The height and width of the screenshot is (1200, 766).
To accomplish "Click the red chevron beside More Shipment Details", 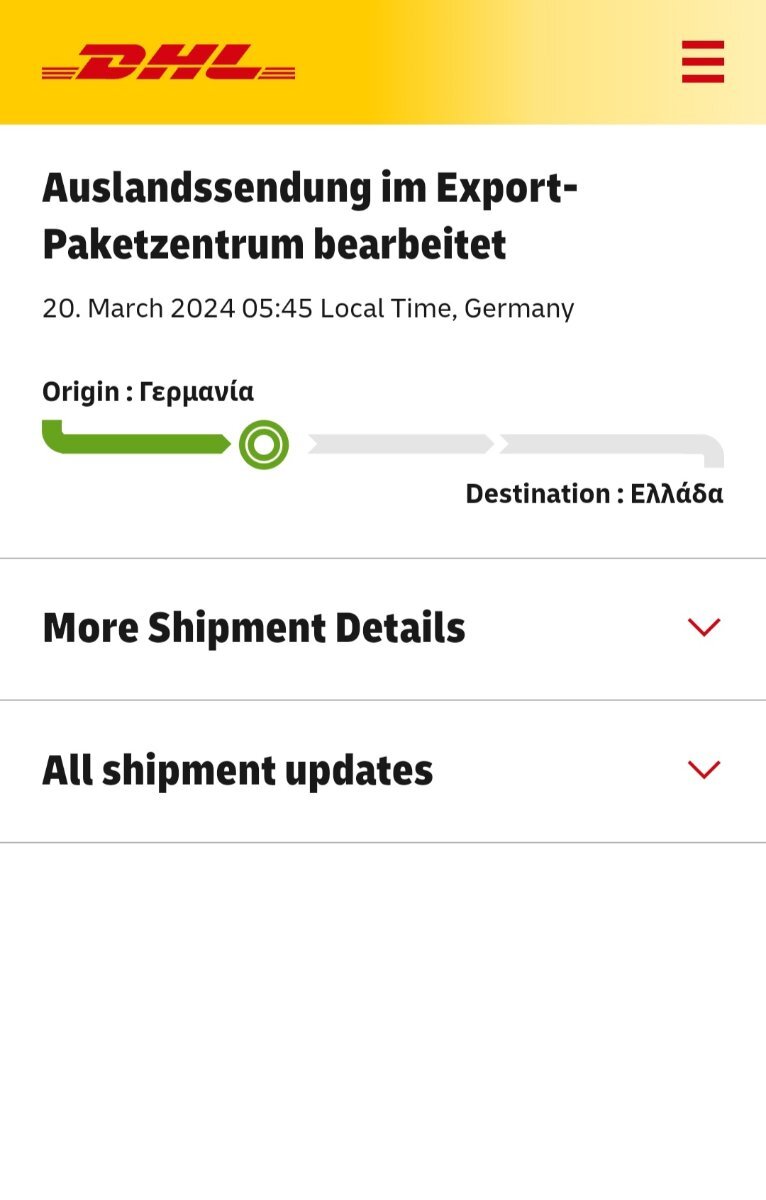I will click(x=704, y=628).
